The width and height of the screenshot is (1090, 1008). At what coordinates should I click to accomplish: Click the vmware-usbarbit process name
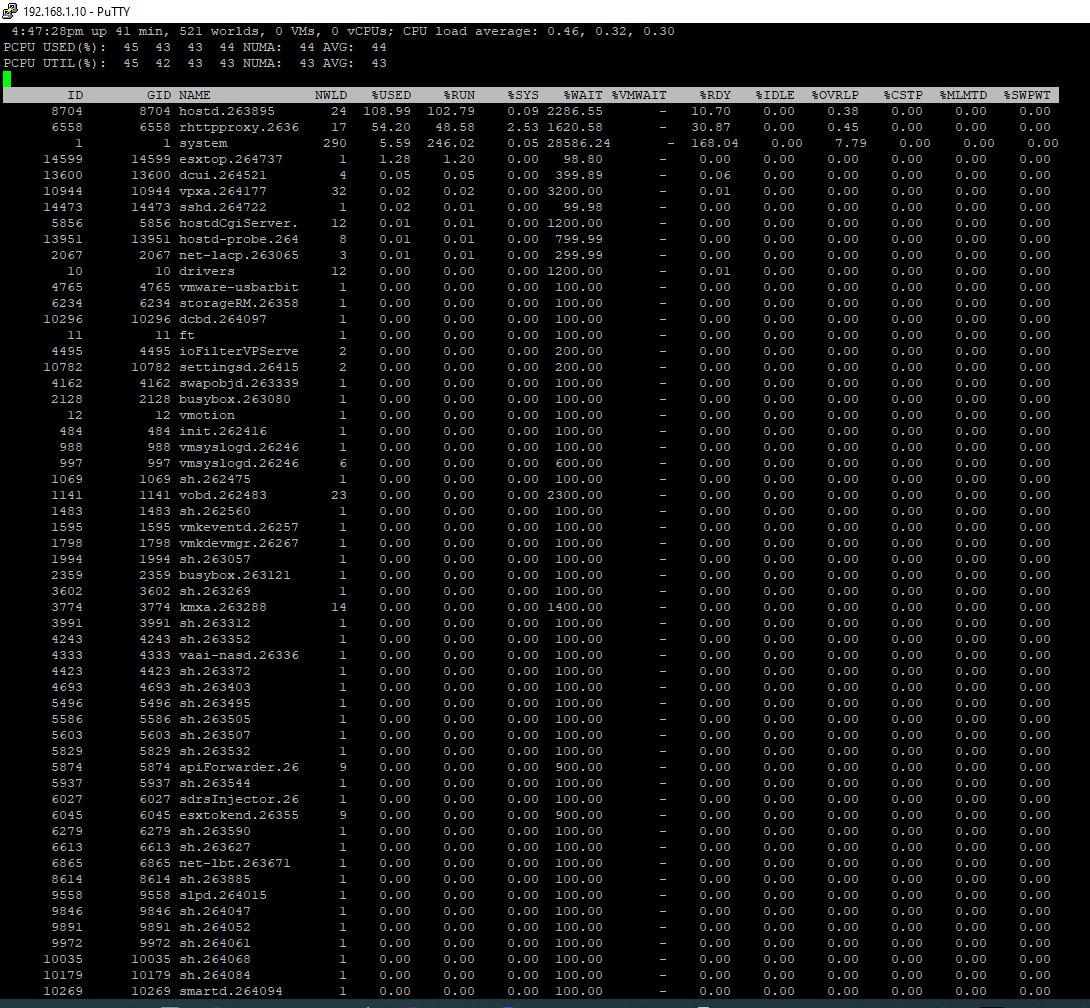coord(238,287)
